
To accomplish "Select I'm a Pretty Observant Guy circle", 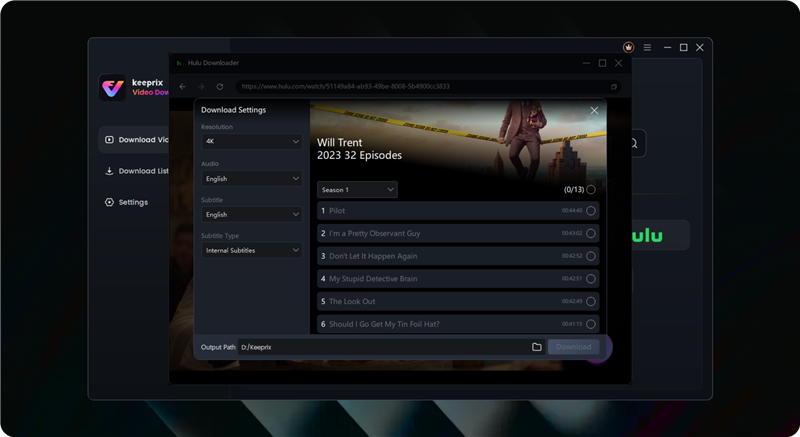I will pos(591,233).
